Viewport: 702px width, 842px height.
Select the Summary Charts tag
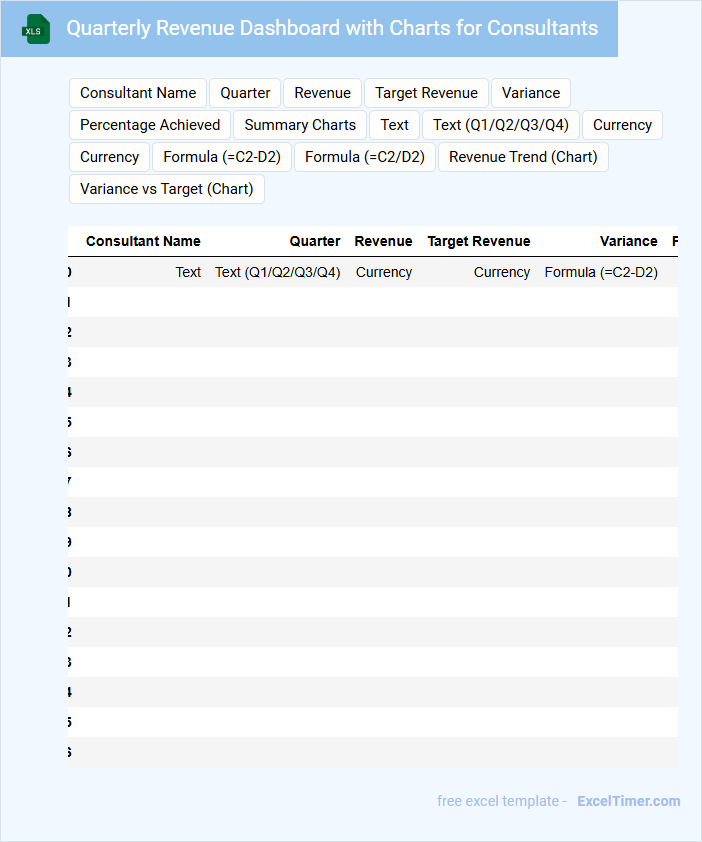tap(300, 125)
